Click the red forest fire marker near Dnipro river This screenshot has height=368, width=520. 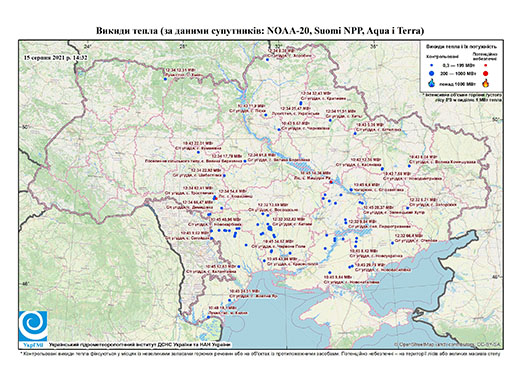(x=331, y=182)
